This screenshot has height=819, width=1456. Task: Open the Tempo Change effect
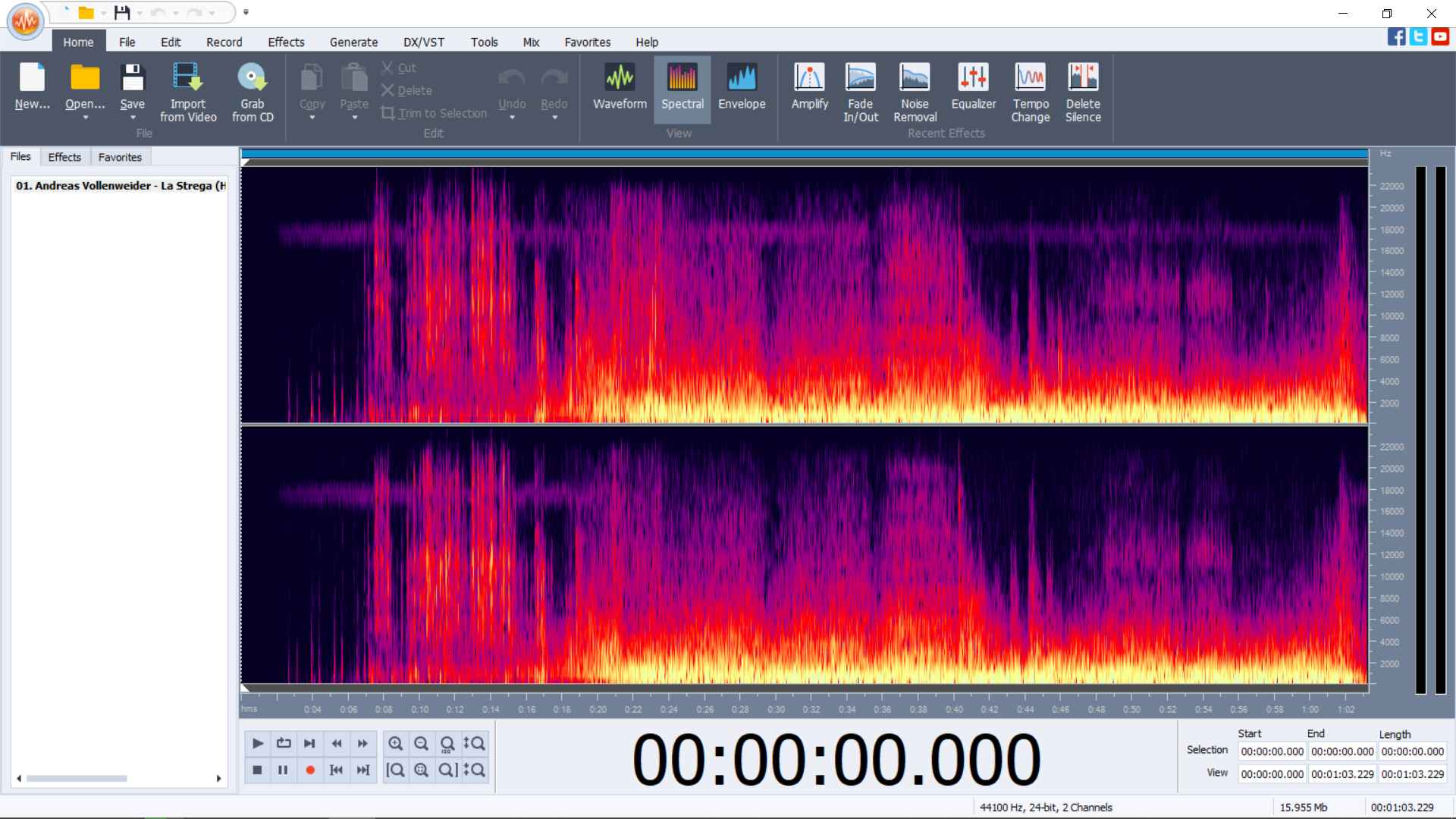tap(1030, 91)
